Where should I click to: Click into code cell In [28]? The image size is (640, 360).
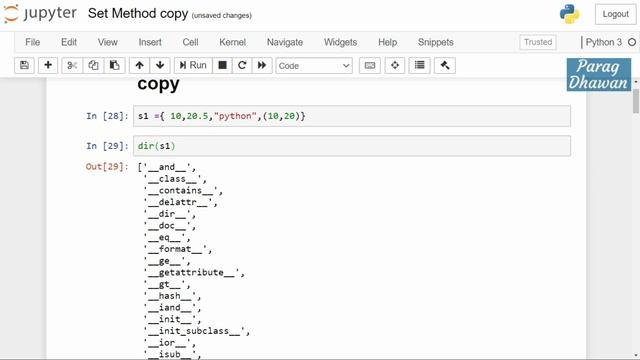tap(352, 116)
